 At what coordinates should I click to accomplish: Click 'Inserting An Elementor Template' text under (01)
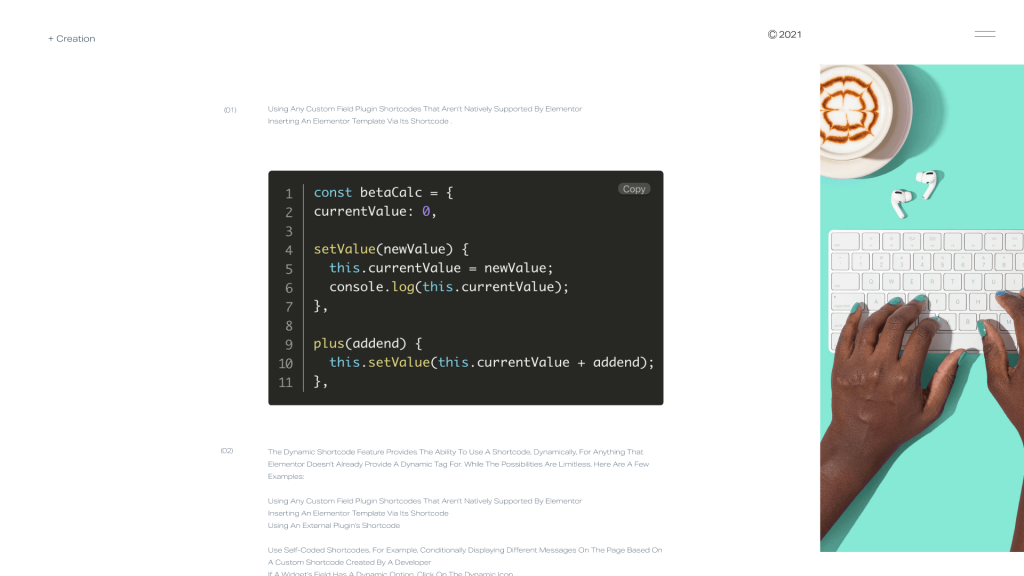click(x=358, y=121)
